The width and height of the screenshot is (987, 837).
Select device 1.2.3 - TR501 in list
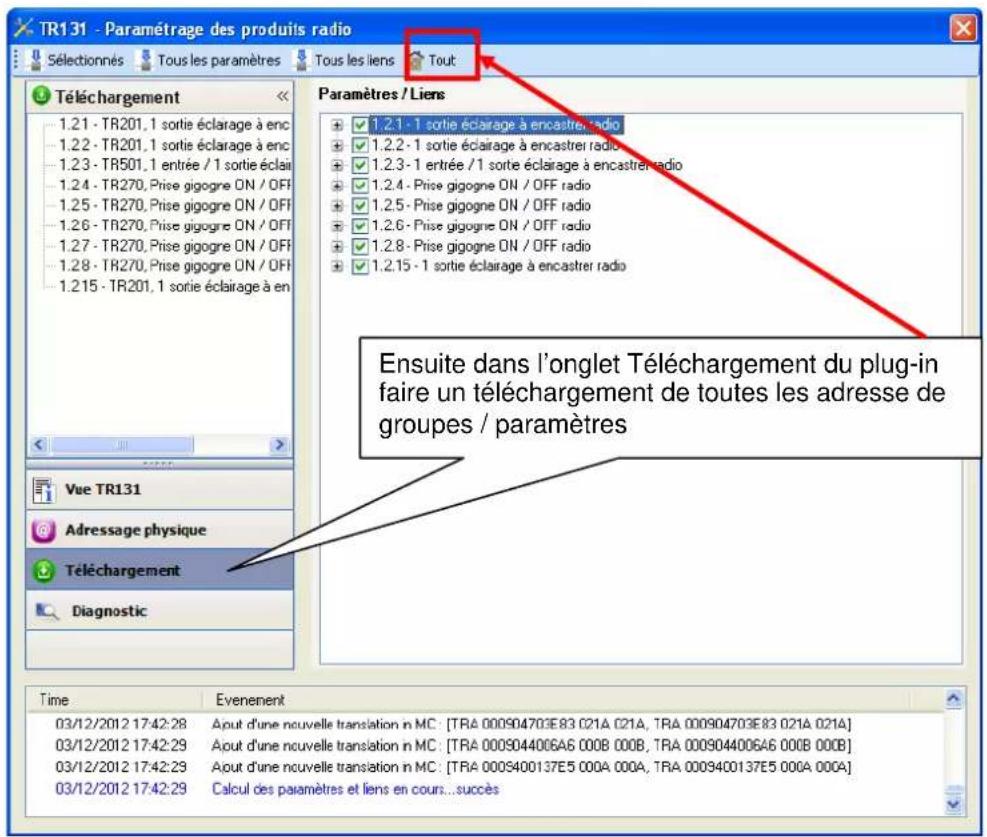[174, 166]
